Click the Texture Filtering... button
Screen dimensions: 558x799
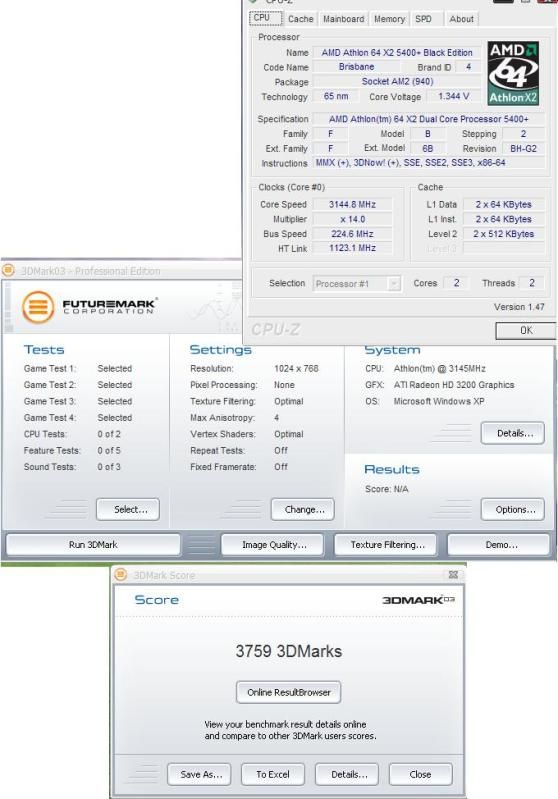[386, 545]
